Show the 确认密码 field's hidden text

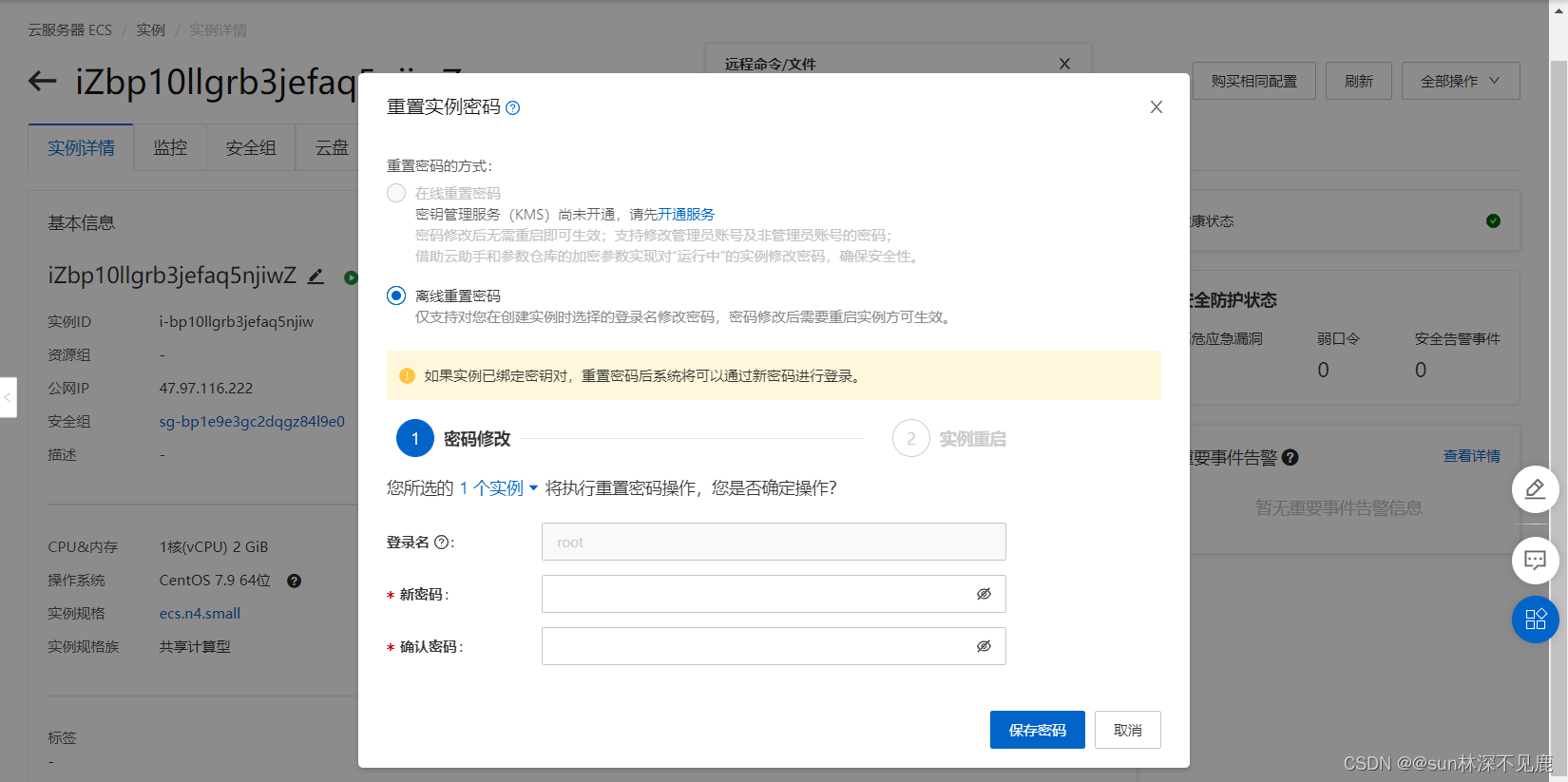click(x=984, y=646)
